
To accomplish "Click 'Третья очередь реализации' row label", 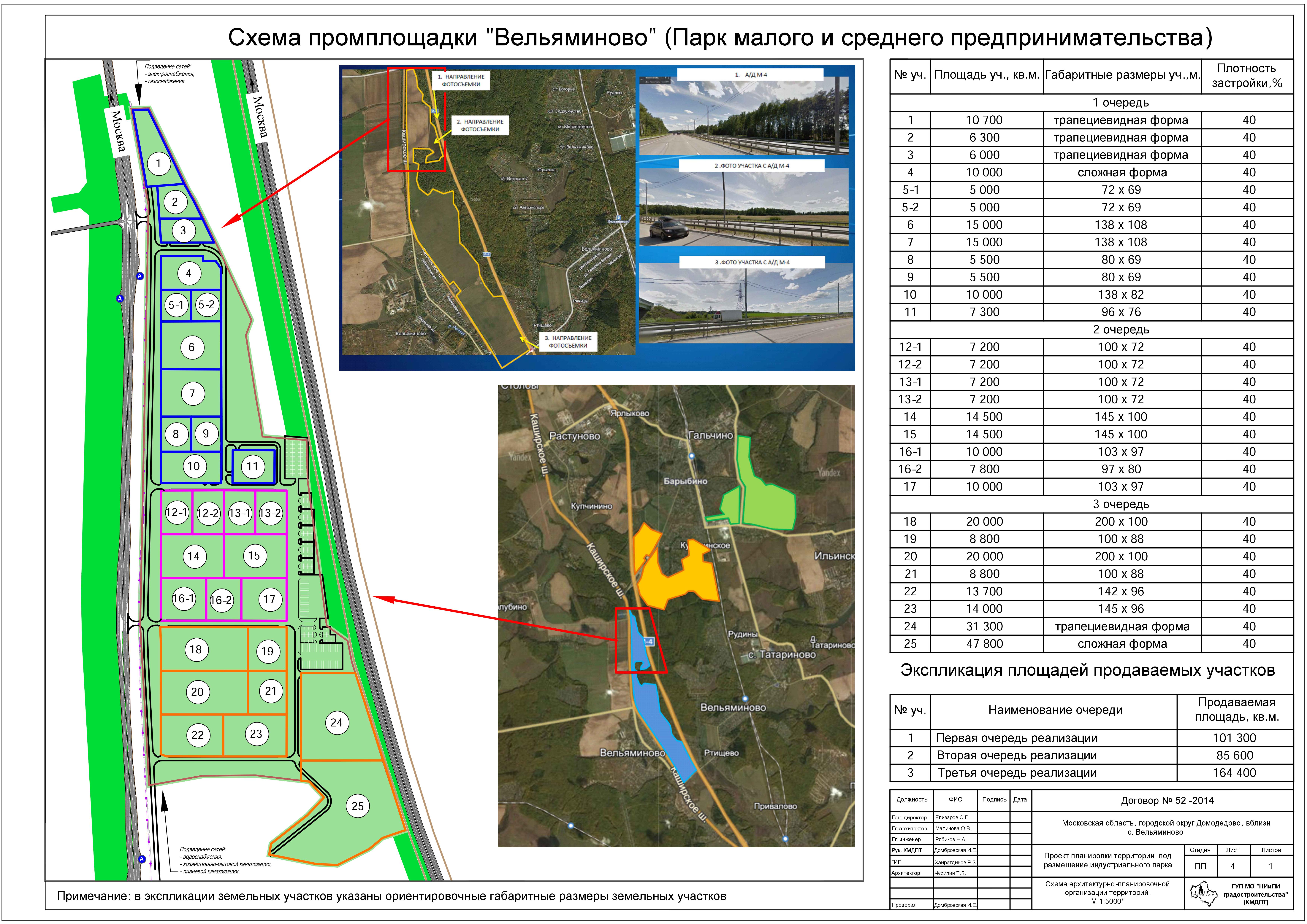I will (1017, 773).
